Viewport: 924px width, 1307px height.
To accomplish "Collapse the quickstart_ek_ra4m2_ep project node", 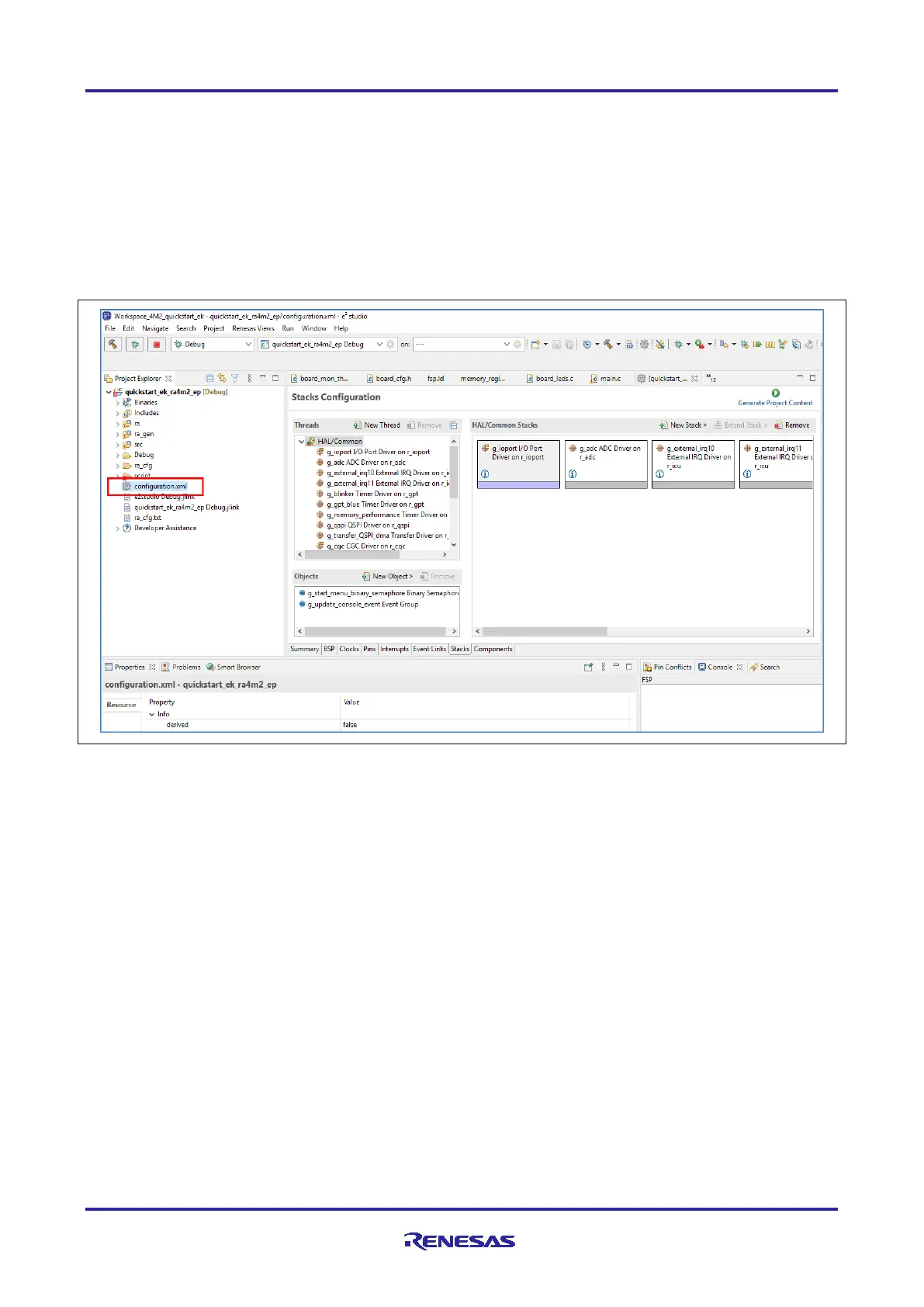I will 109,392.
